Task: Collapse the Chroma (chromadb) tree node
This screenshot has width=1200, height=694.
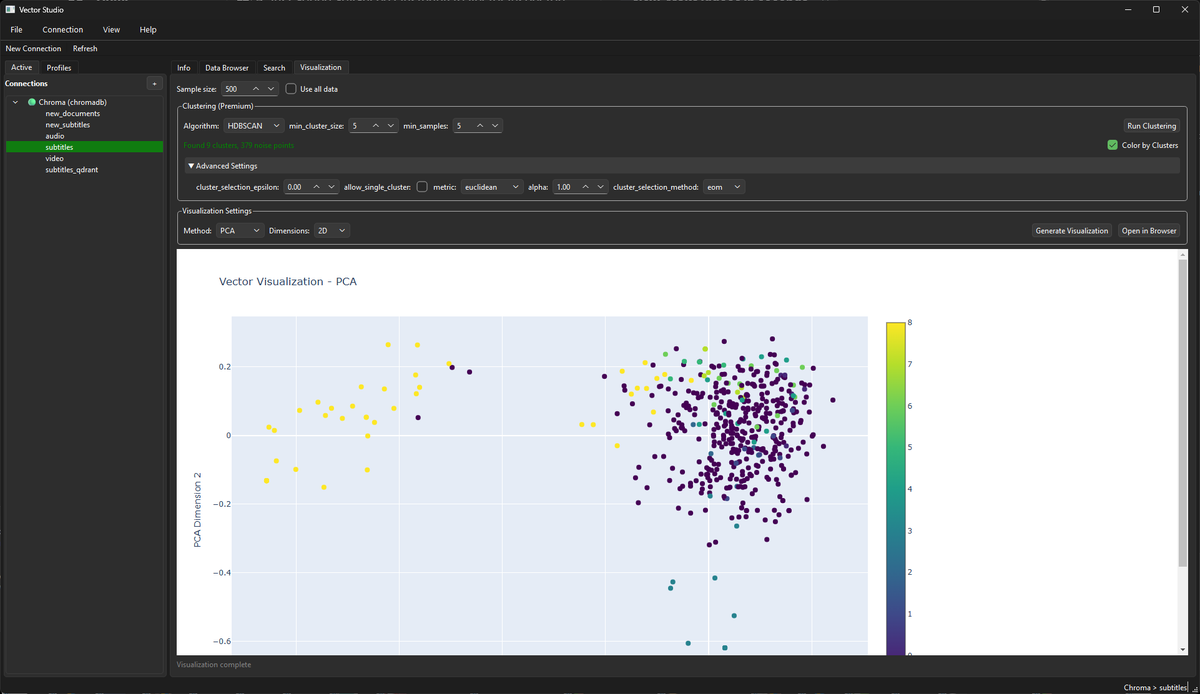Action: [15, 102]
